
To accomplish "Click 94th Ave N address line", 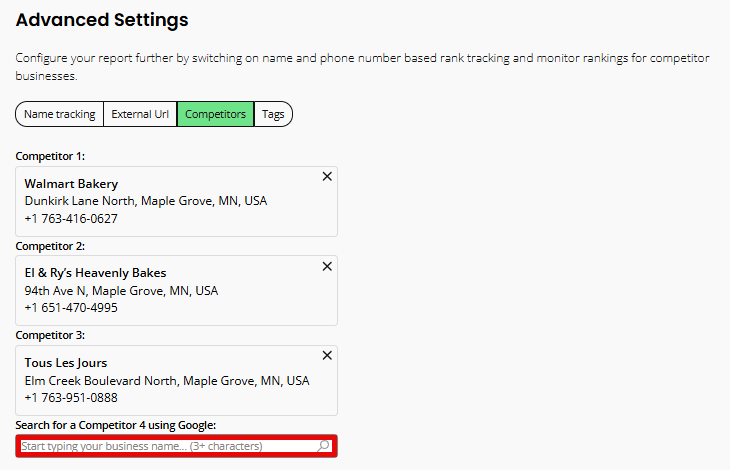I will point(121,291).
